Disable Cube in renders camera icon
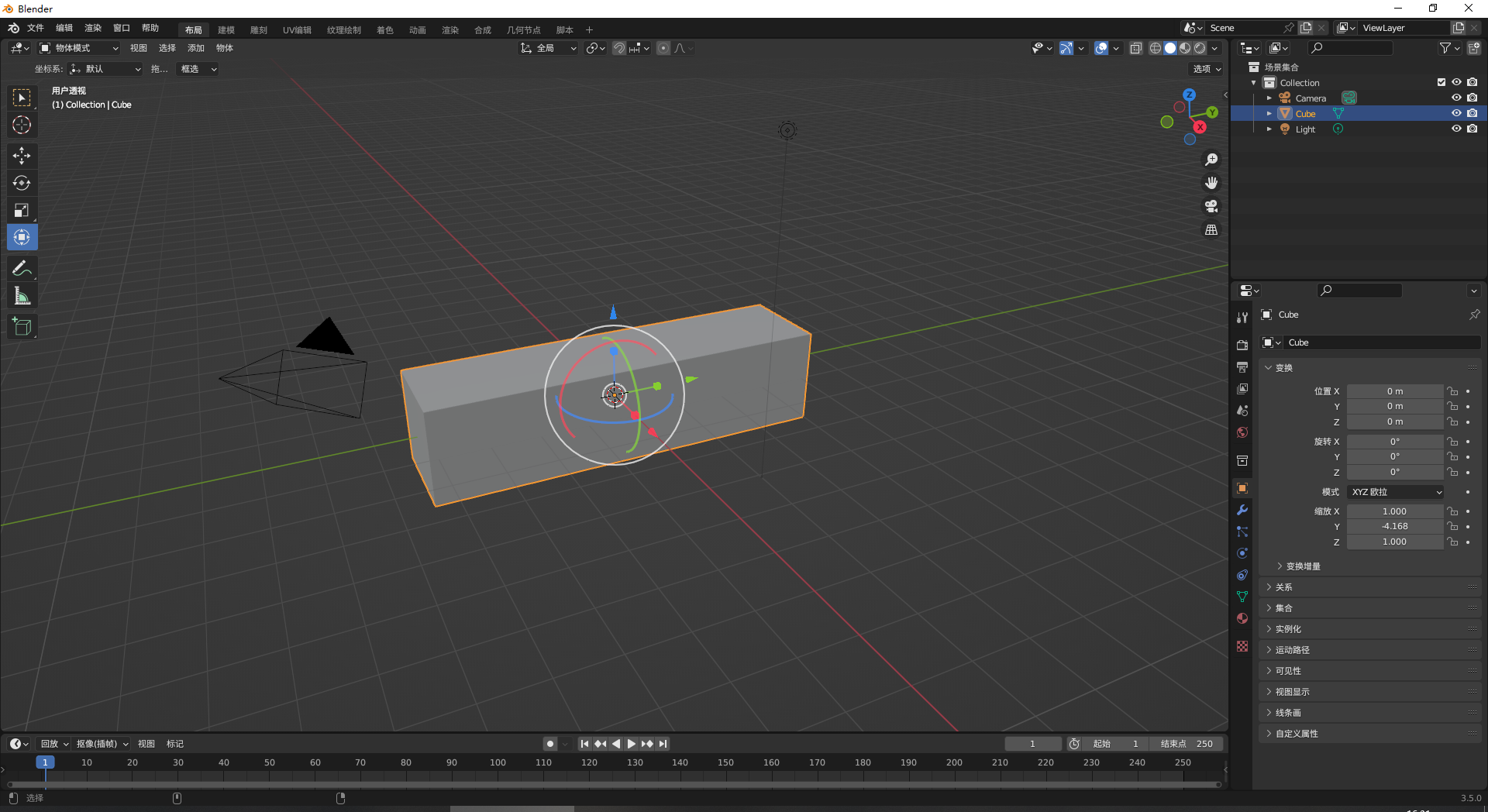The width and height of the screenshot is (1488, 812). point(1472,113)
